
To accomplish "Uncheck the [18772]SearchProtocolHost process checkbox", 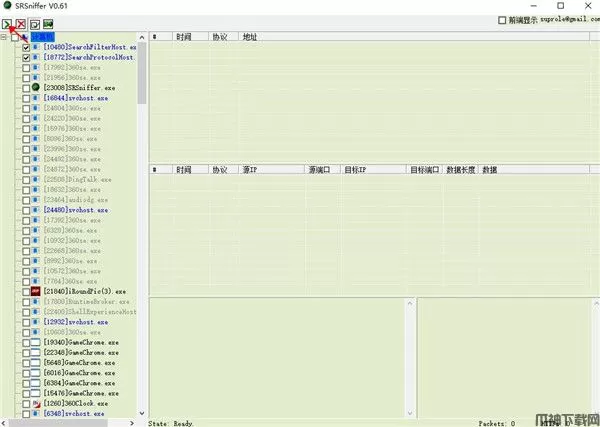I will (26, 58).
